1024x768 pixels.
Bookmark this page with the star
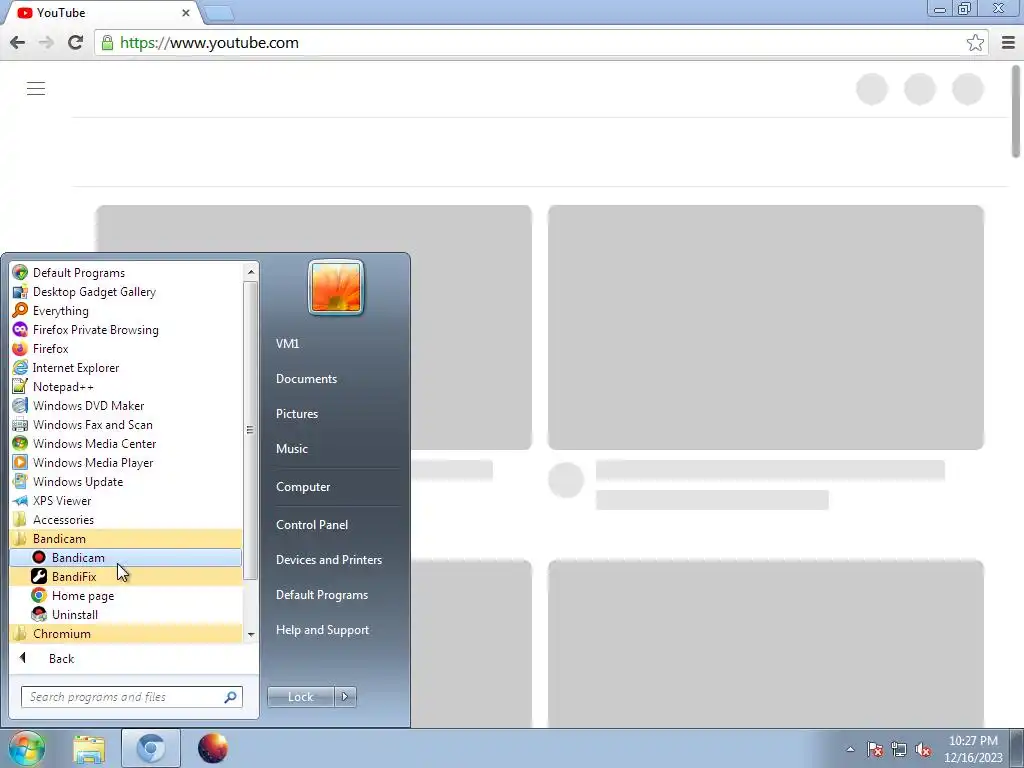tap(975, 42)
